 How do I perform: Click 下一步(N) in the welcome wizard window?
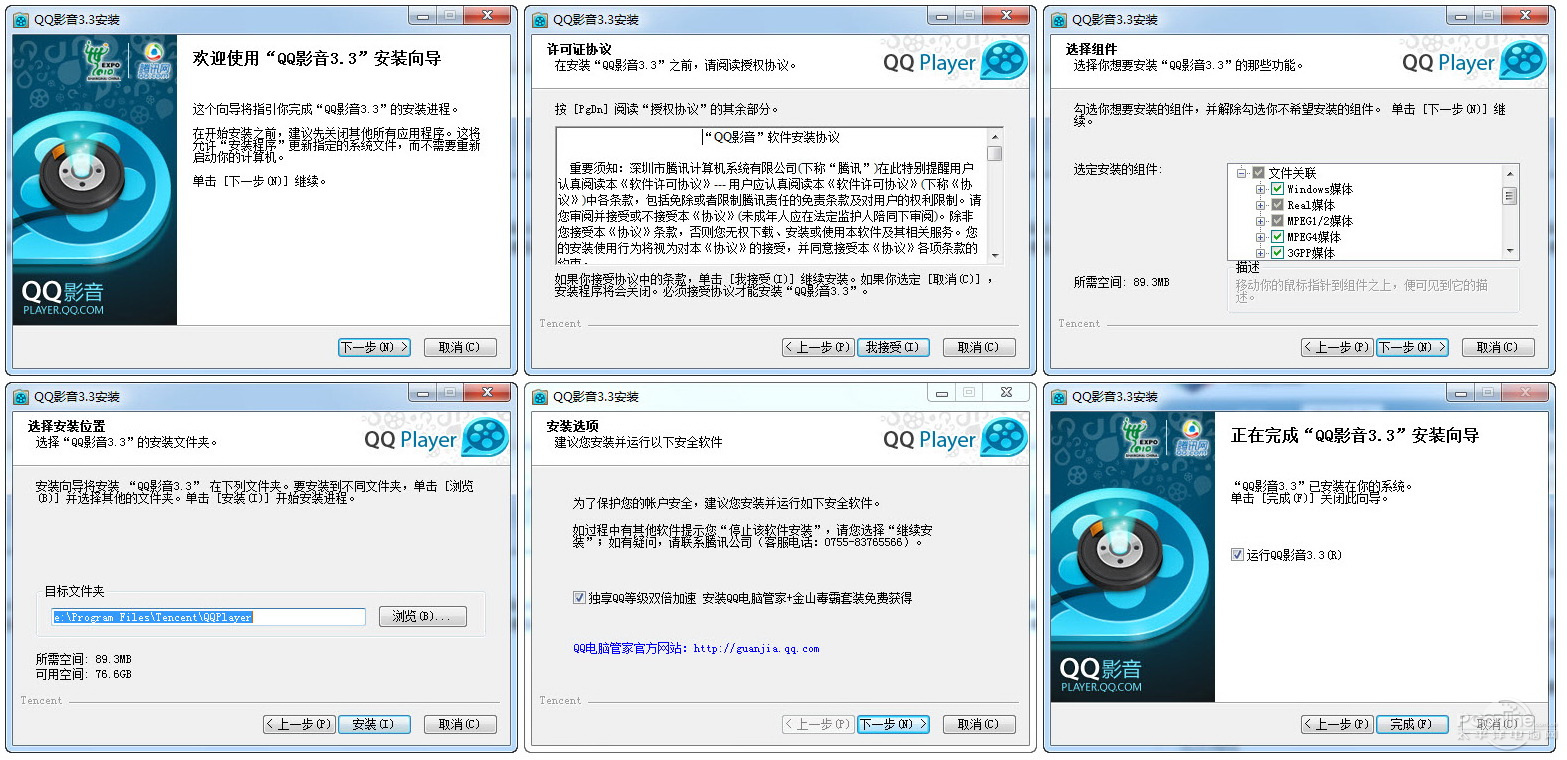pyautogui.click(x=375, y=347)
